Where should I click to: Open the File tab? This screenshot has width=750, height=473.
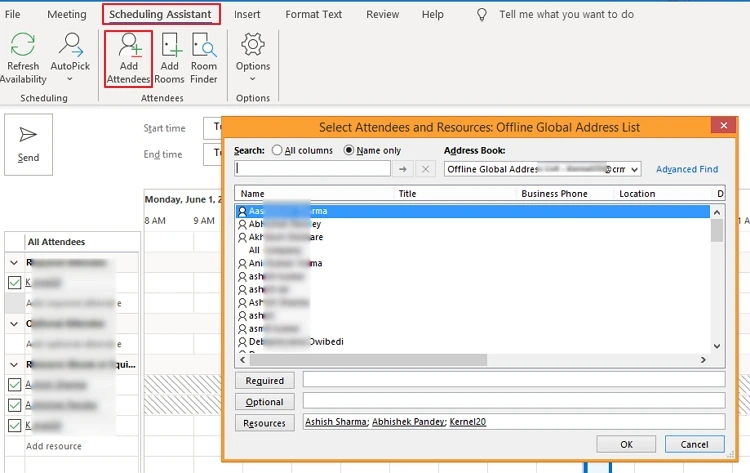12,14
